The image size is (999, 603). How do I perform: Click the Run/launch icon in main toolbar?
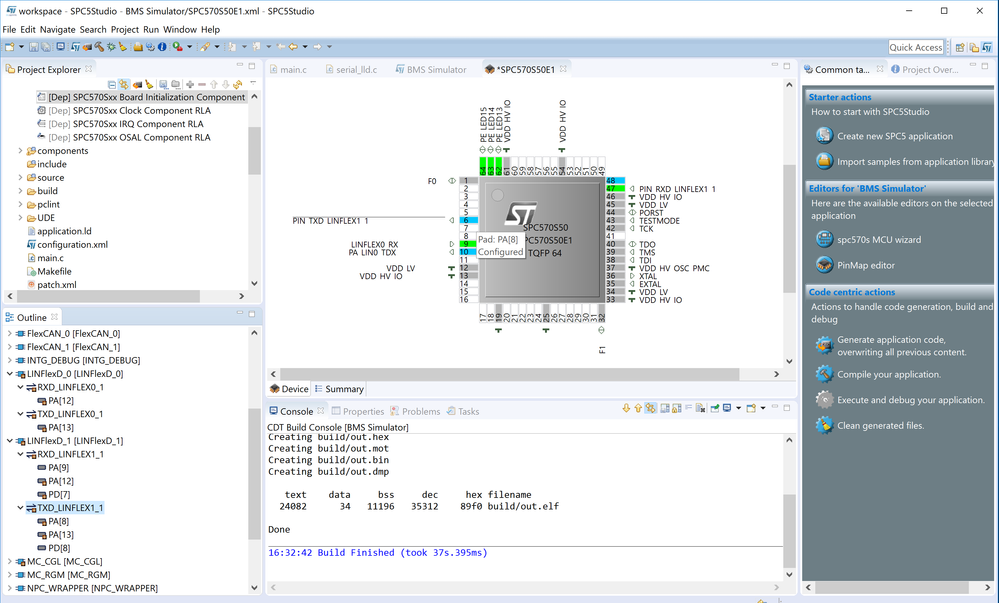(x=178, y=47)
